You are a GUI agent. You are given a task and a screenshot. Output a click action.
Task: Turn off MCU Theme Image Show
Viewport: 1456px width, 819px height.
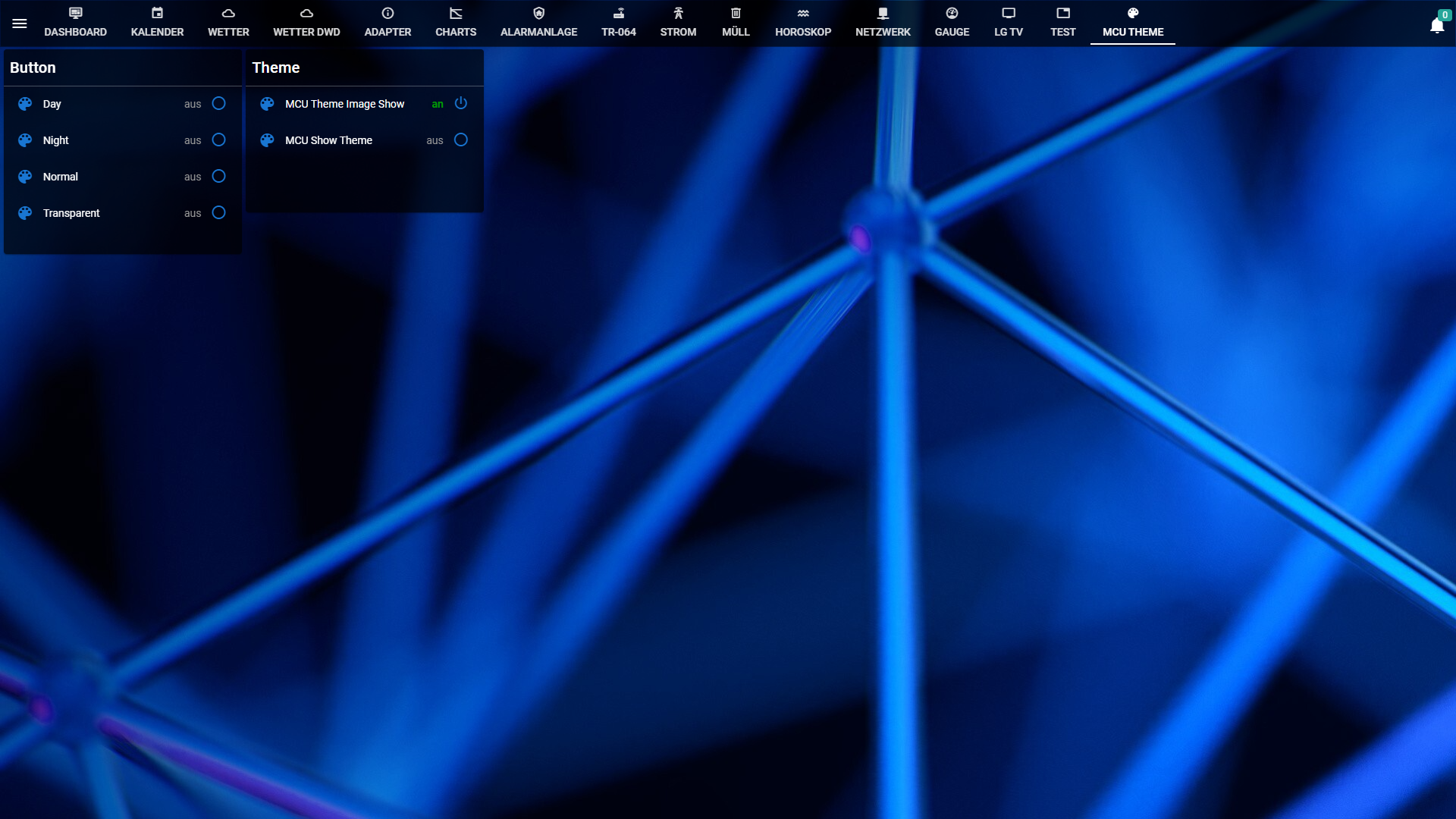click(x=460, y=103)
